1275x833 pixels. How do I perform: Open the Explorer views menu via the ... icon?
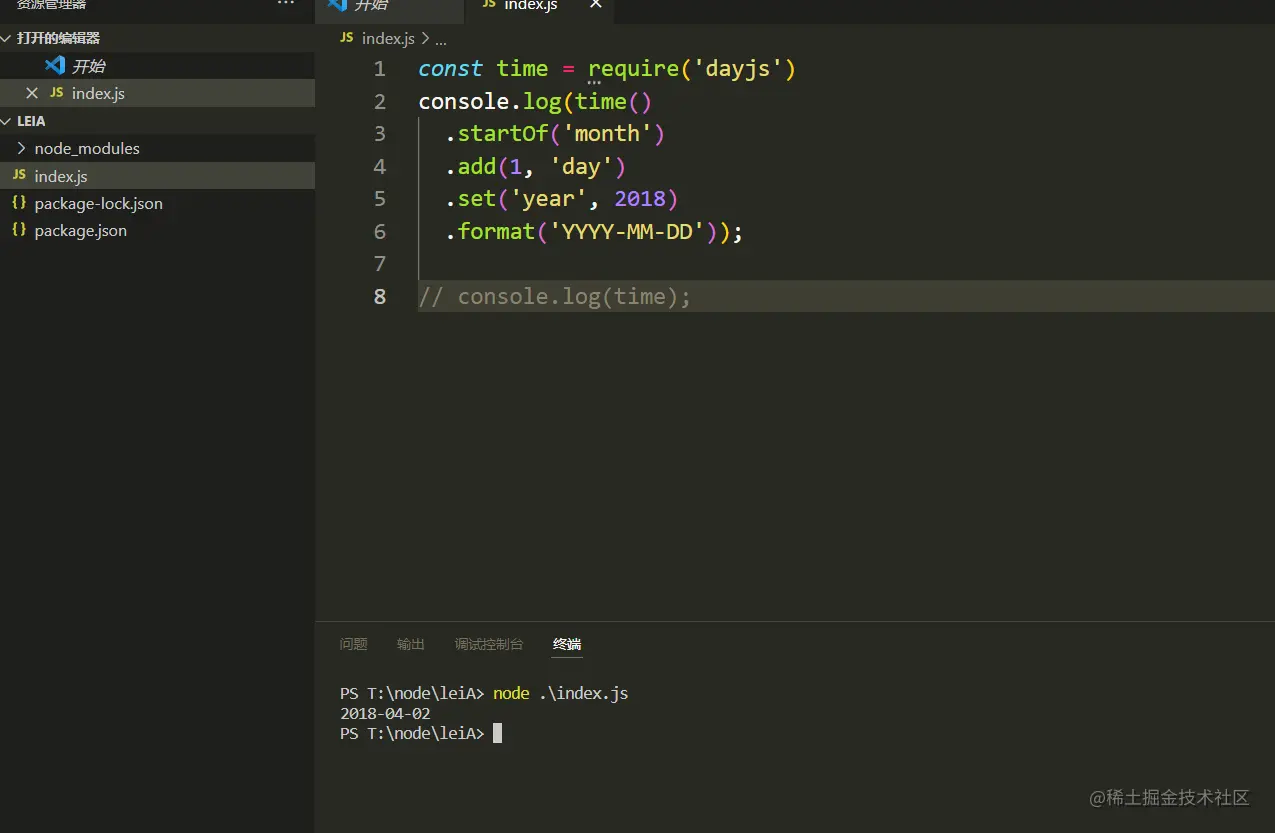pos(286,4)
